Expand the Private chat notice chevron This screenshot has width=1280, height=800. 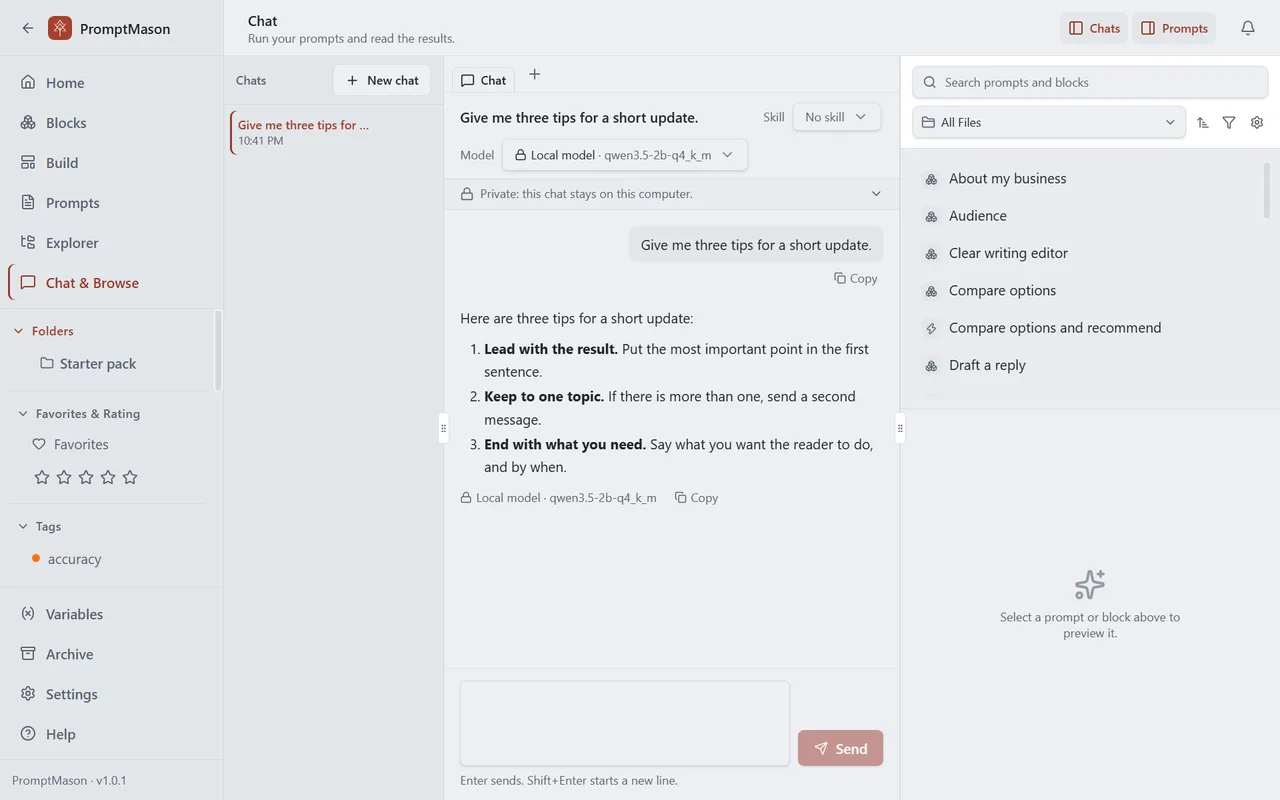[x=876, y=194]
